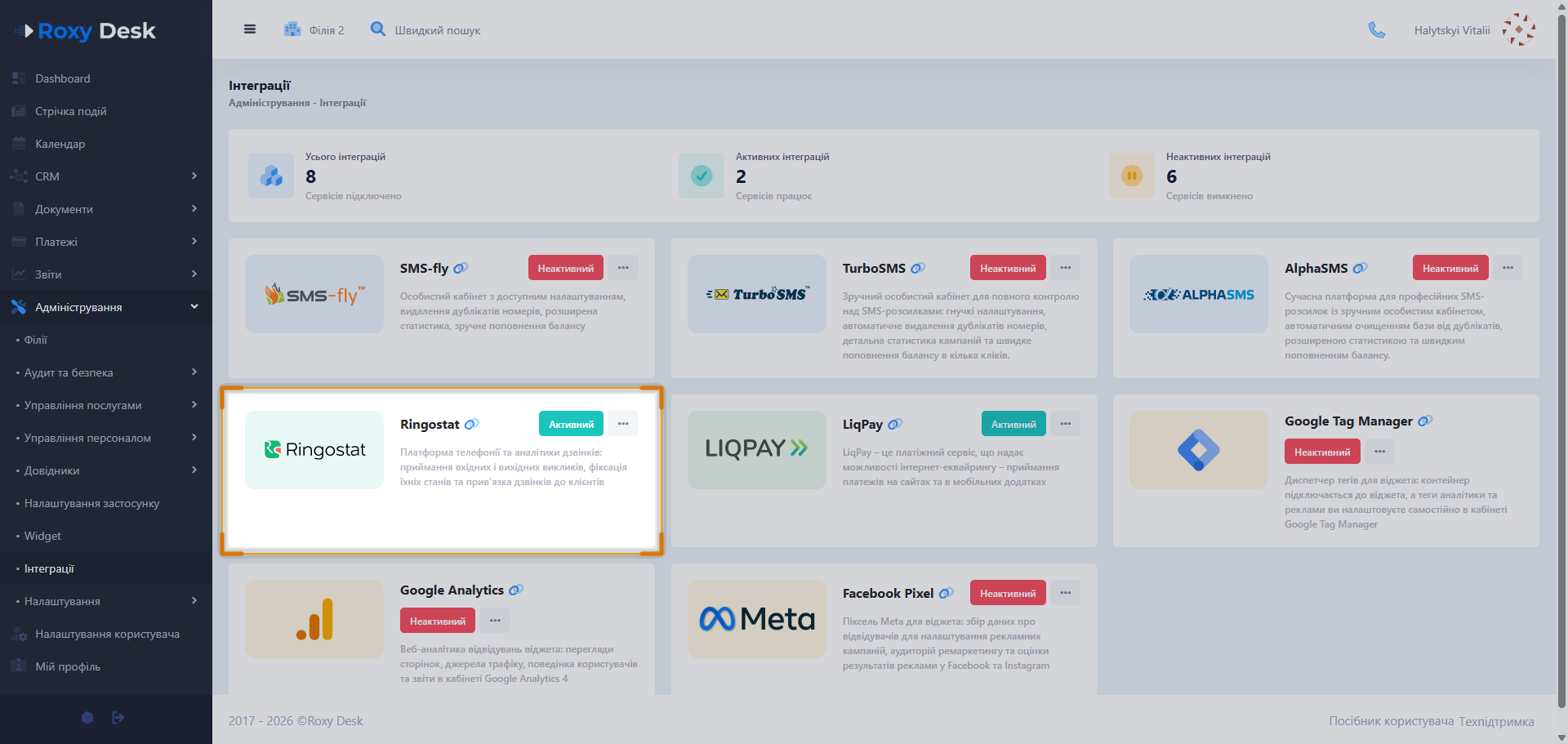Toggle TurboSMS's Неактивний status badge
Viewport: 1568px width, 744px height.
pyautogui.click(x=1008, y=268)
